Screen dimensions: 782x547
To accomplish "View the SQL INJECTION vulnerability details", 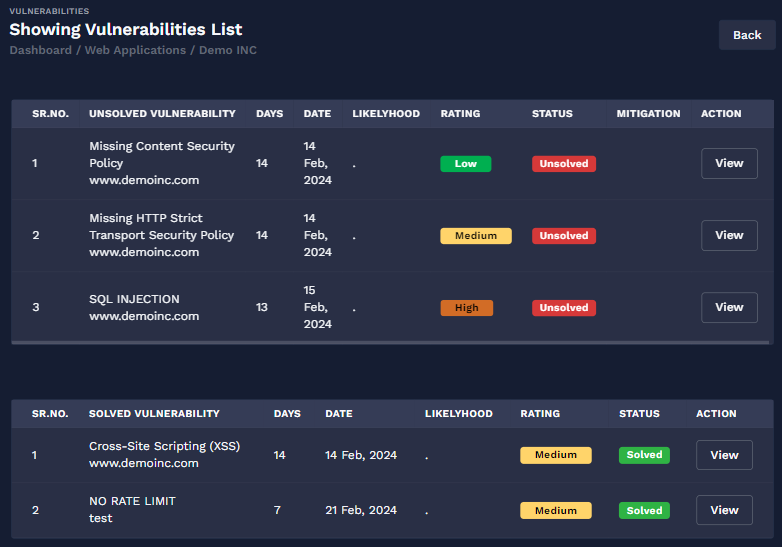I will click(729, 307).
